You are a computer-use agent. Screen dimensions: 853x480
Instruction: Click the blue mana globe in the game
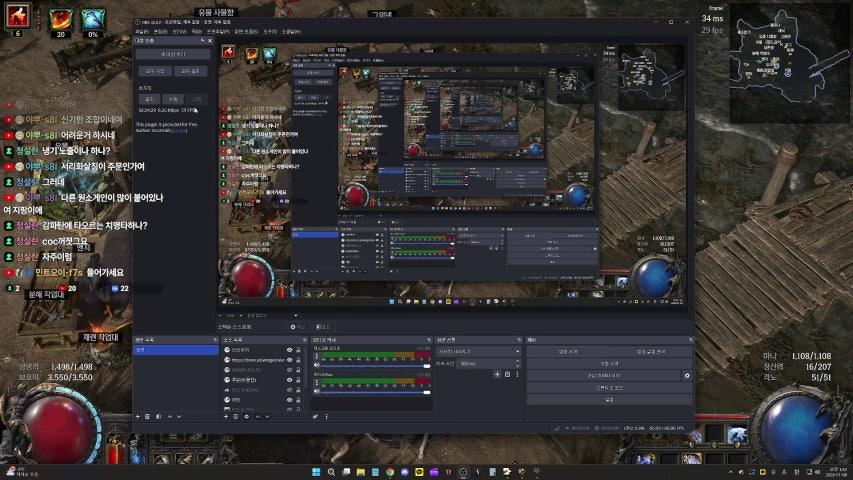point(795,428)
